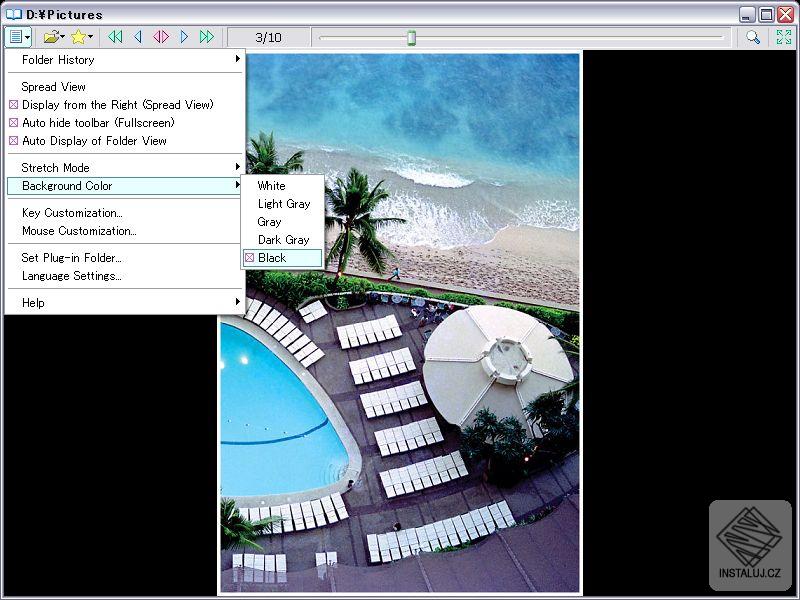Choose Set Plug-in Folder...
The height and width of the screenshot is (600, 800).
125,258
